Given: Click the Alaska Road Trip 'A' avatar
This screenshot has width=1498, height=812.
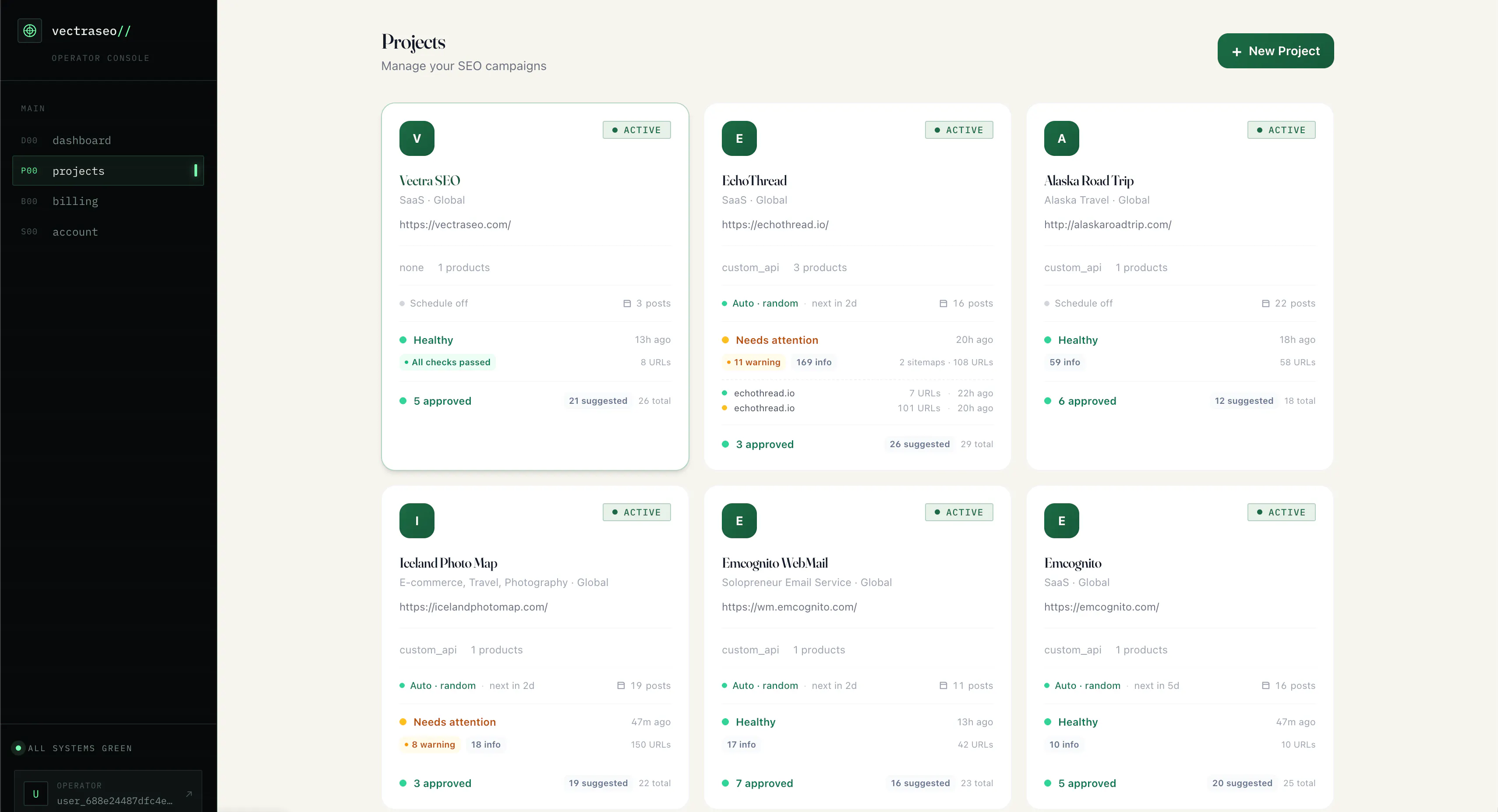Looking at the screenshot, I should [x=1061, y=138].
